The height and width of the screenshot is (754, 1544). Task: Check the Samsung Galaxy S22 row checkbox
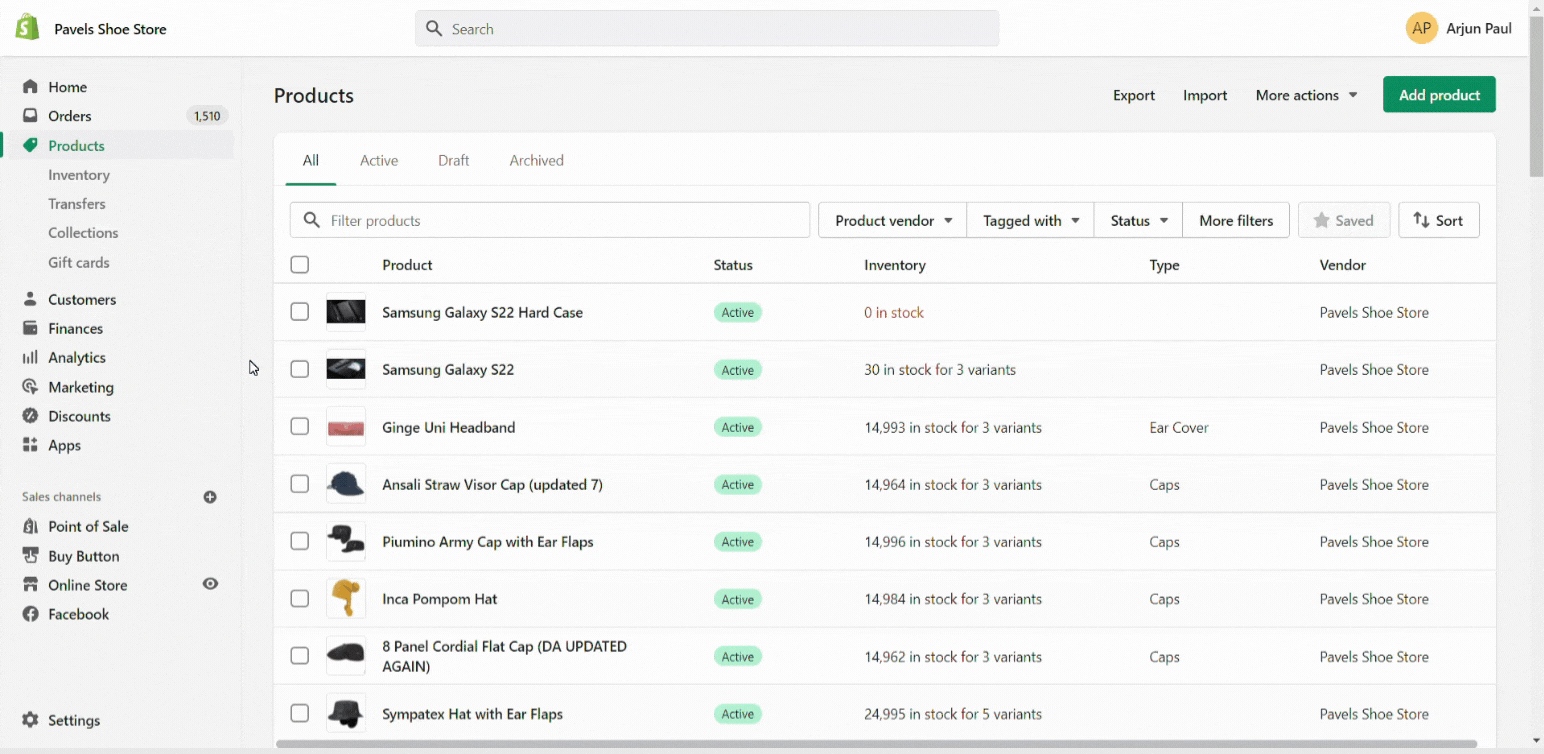click(x=300, y=369)
